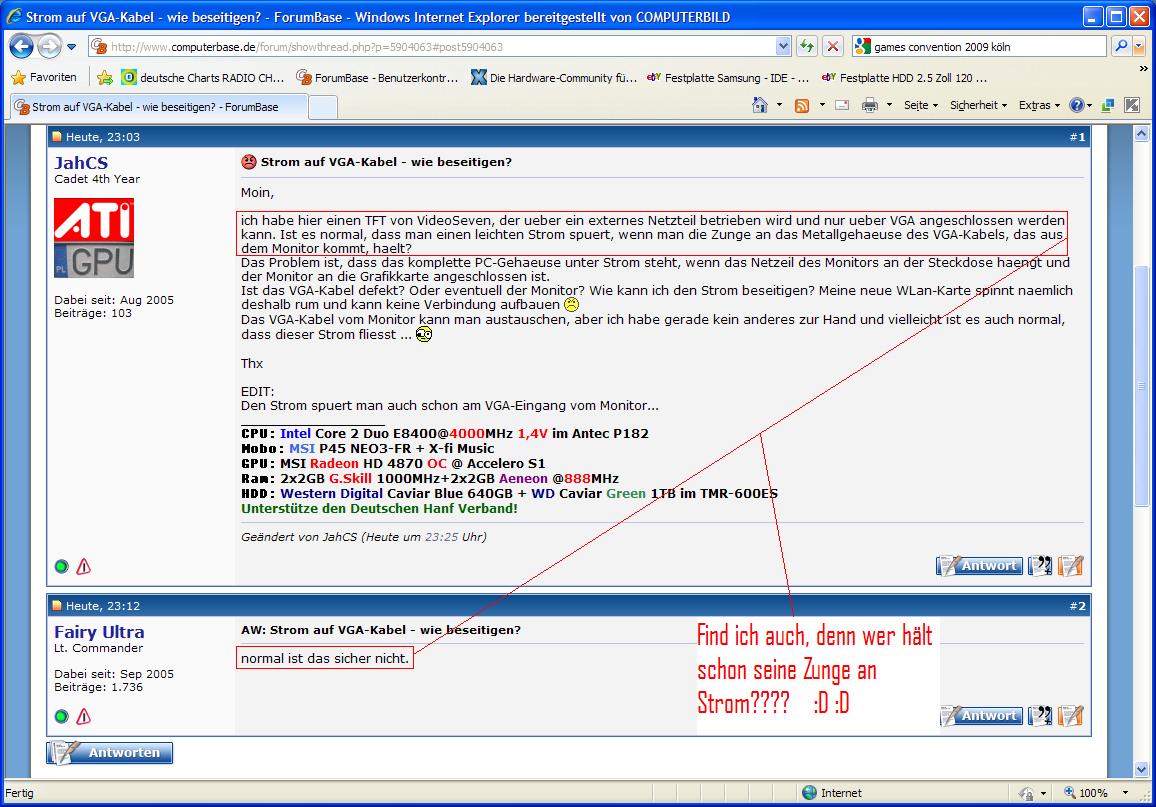The image size is (1156, 807).
Task: Click the 'Cadet 4th Year' rank text
Action: pos(97,179)
